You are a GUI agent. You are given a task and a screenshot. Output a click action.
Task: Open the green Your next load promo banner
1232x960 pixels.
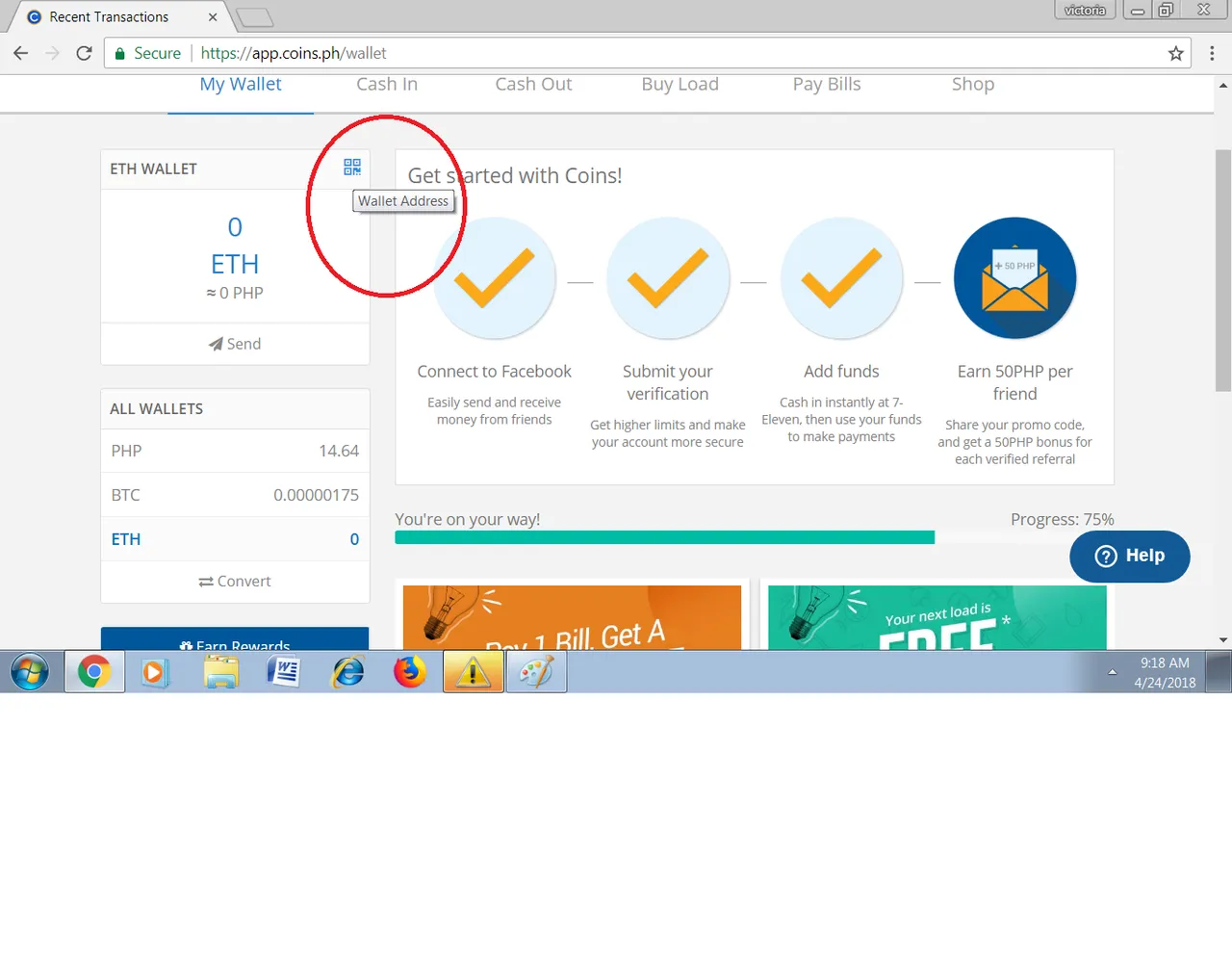pos(937,617)
